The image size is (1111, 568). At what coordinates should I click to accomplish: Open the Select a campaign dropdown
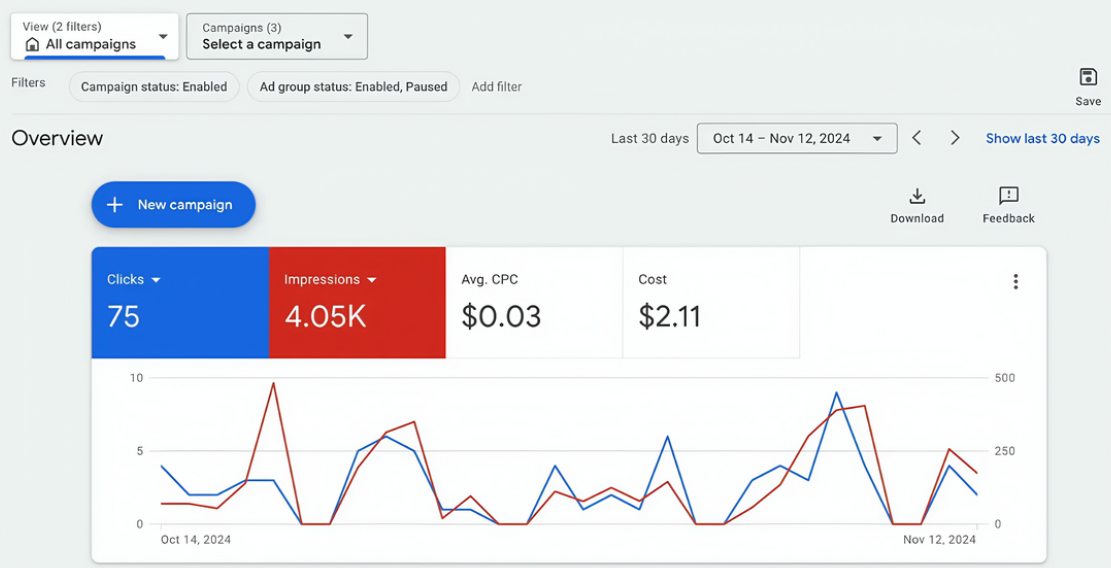(277, 36)
